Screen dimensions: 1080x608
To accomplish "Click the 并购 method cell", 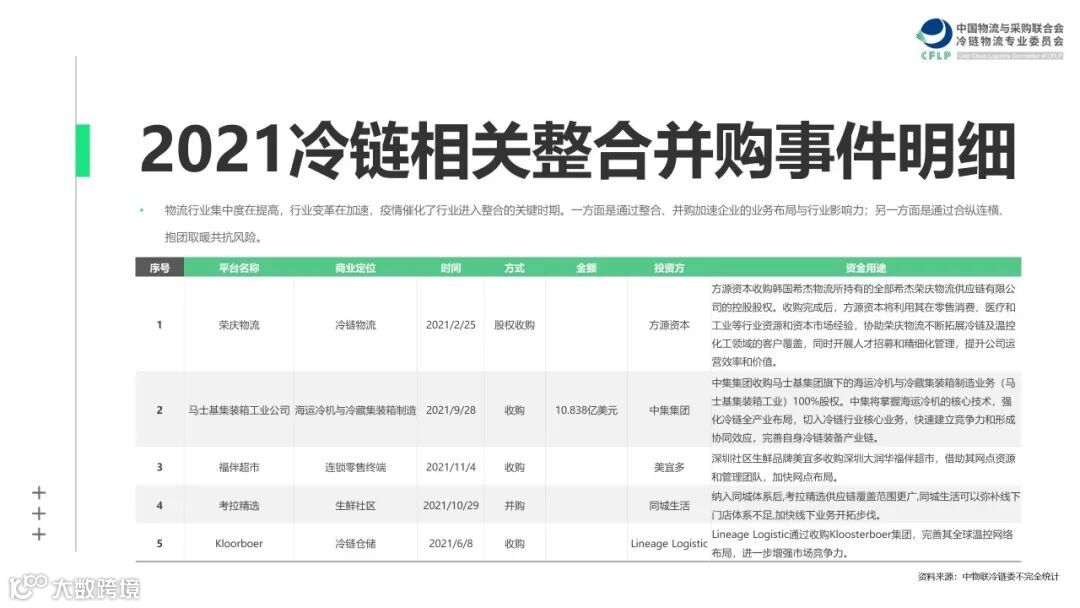I will [514, 505].
